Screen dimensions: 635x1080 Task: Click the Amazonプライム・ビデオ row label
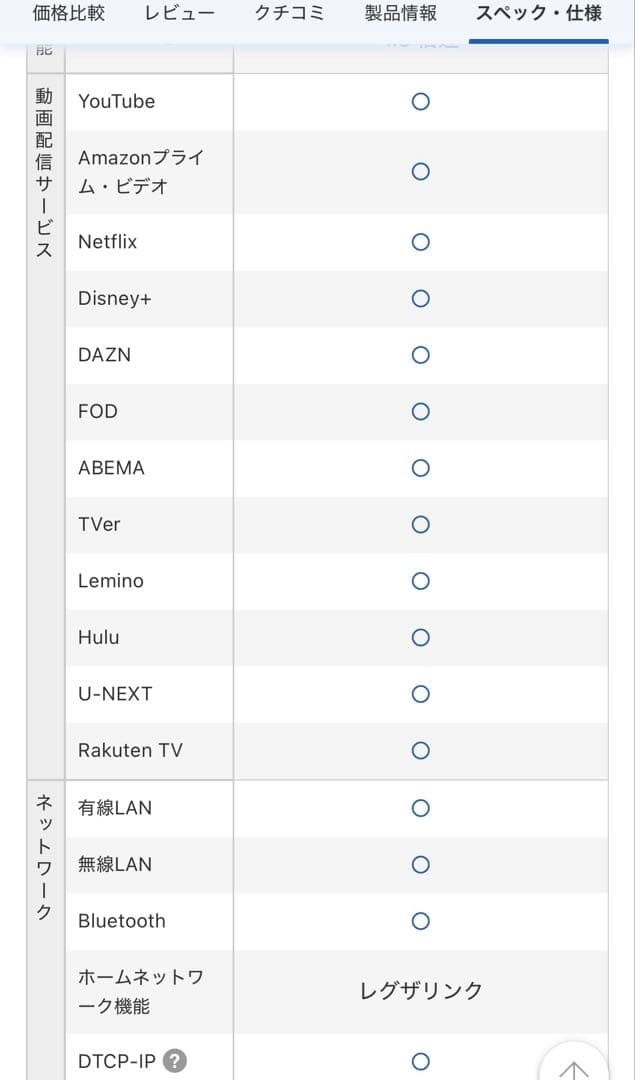(141, 172)
